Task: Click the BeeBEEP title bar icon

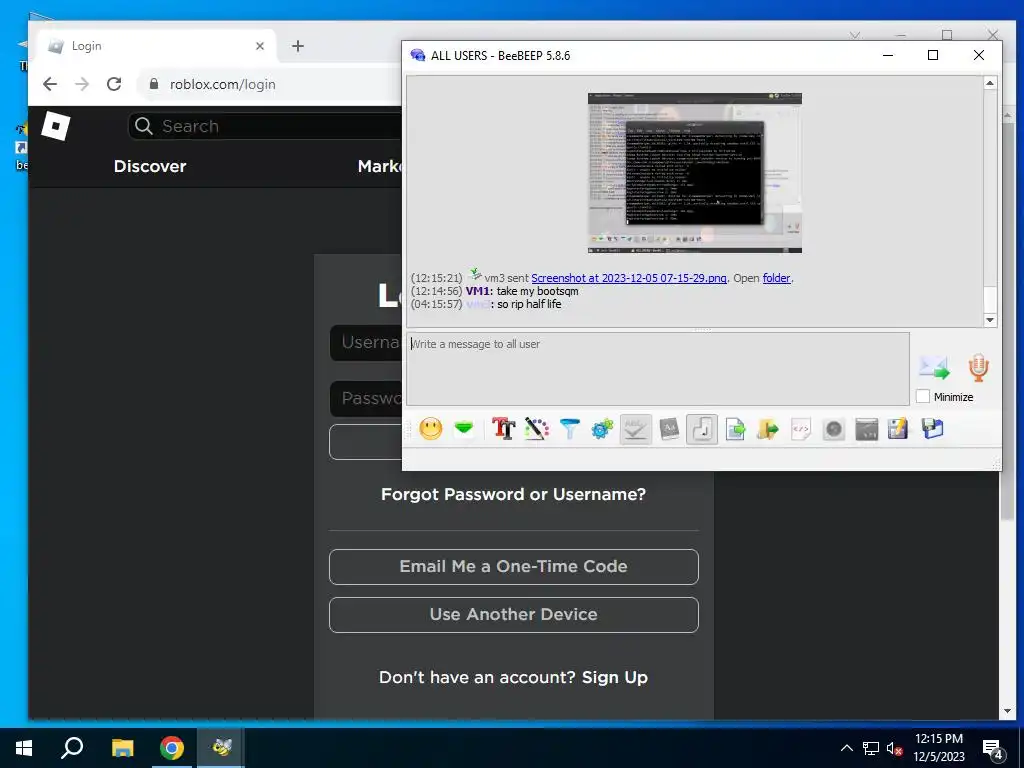Action: point(417,56)
